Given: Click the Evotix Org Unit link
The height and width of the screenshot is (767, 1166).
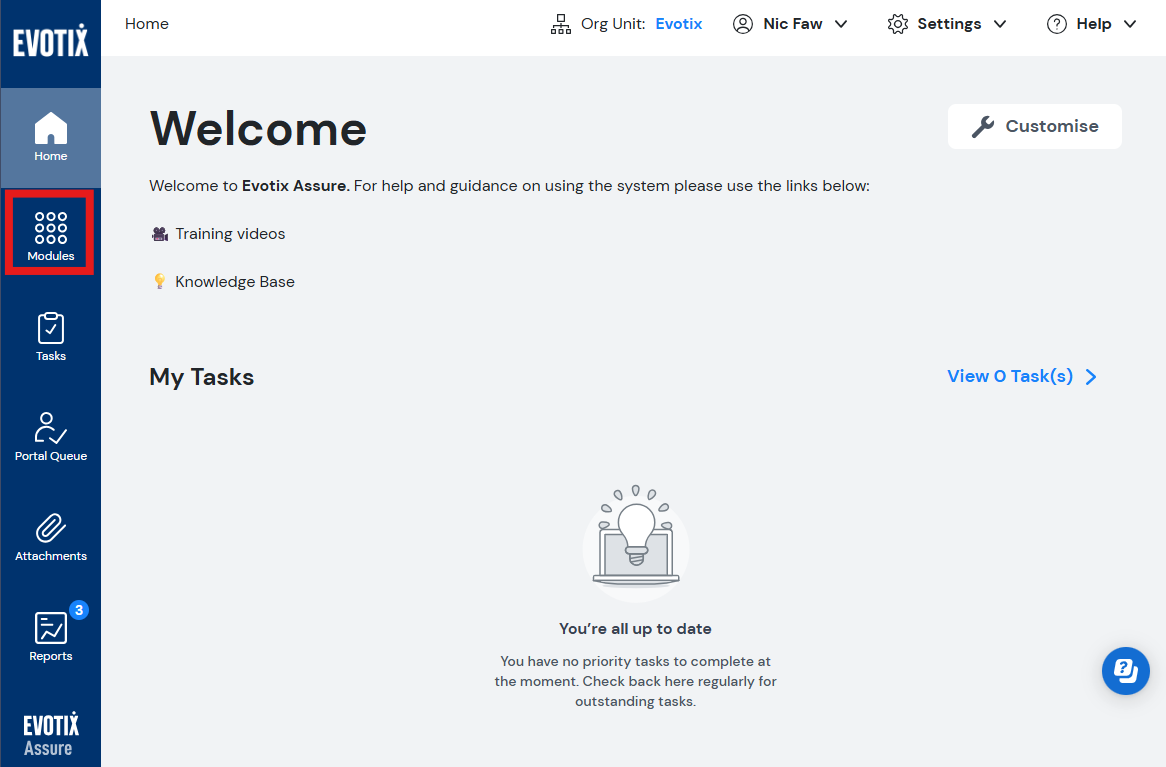Looking at the screenshot, I should coord(678,24).
